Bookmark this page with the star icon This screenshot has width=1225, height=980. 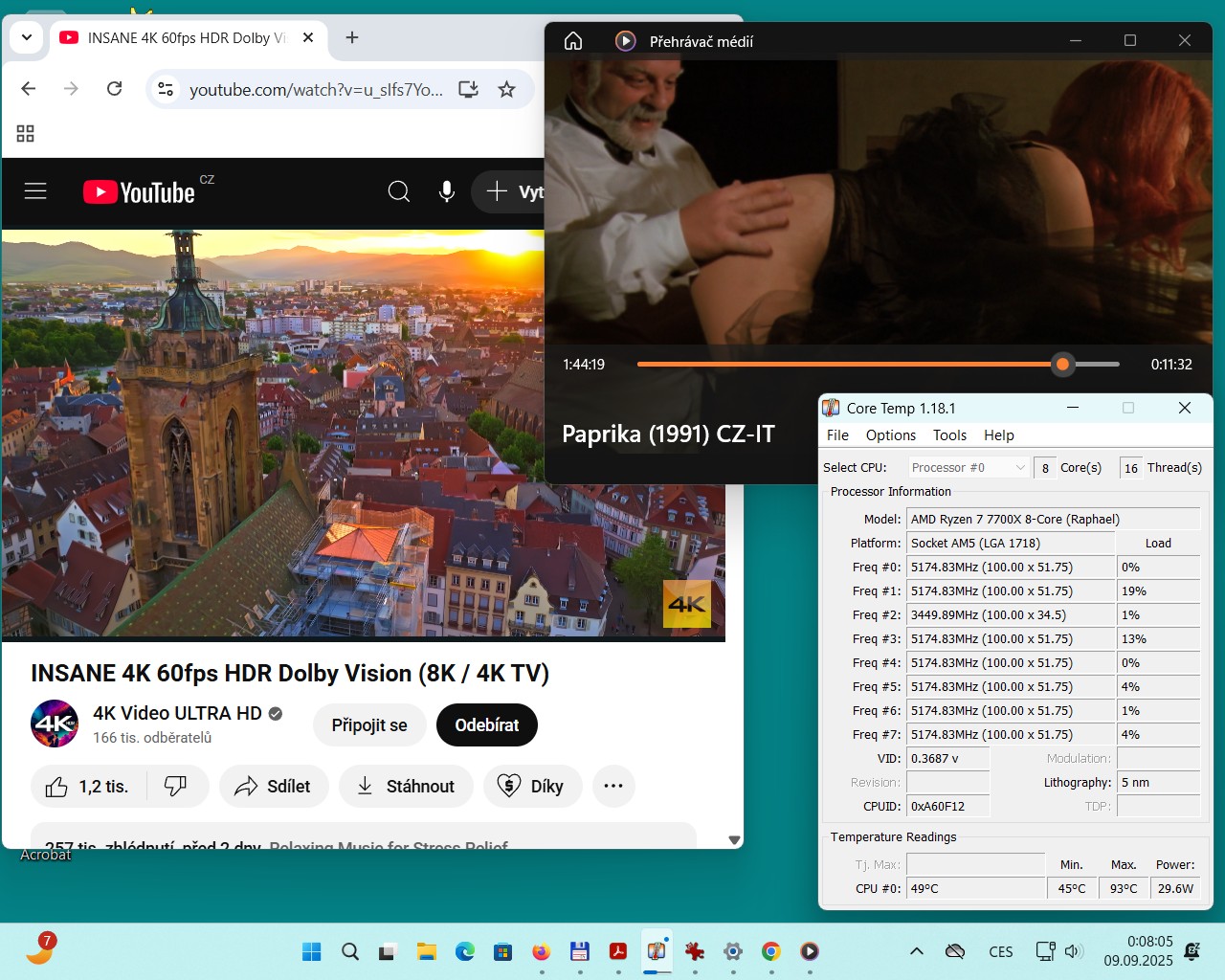(507, 89)
